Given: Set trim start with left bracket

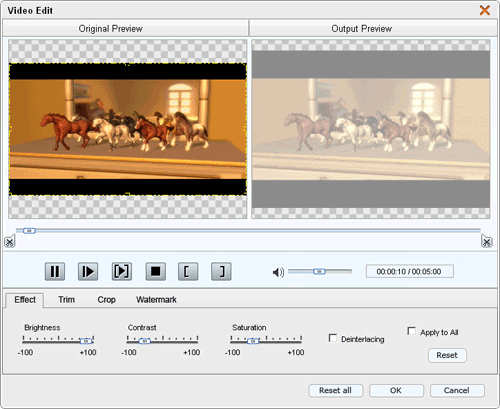Looking at the screenshot, I should (188, 271).
